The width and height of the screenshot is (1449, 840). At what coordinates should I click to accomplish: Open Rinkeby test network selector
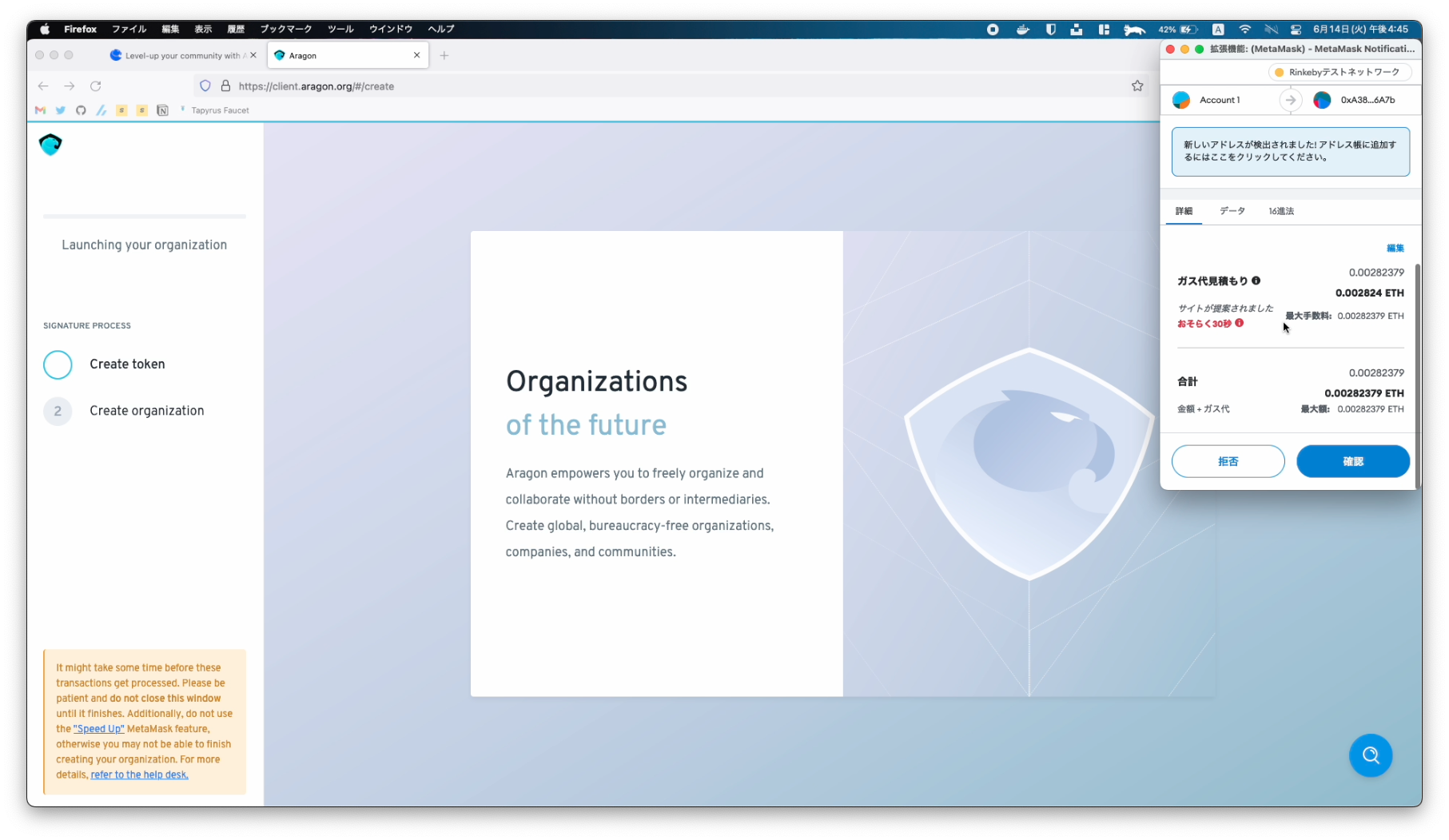[1339, 73]
